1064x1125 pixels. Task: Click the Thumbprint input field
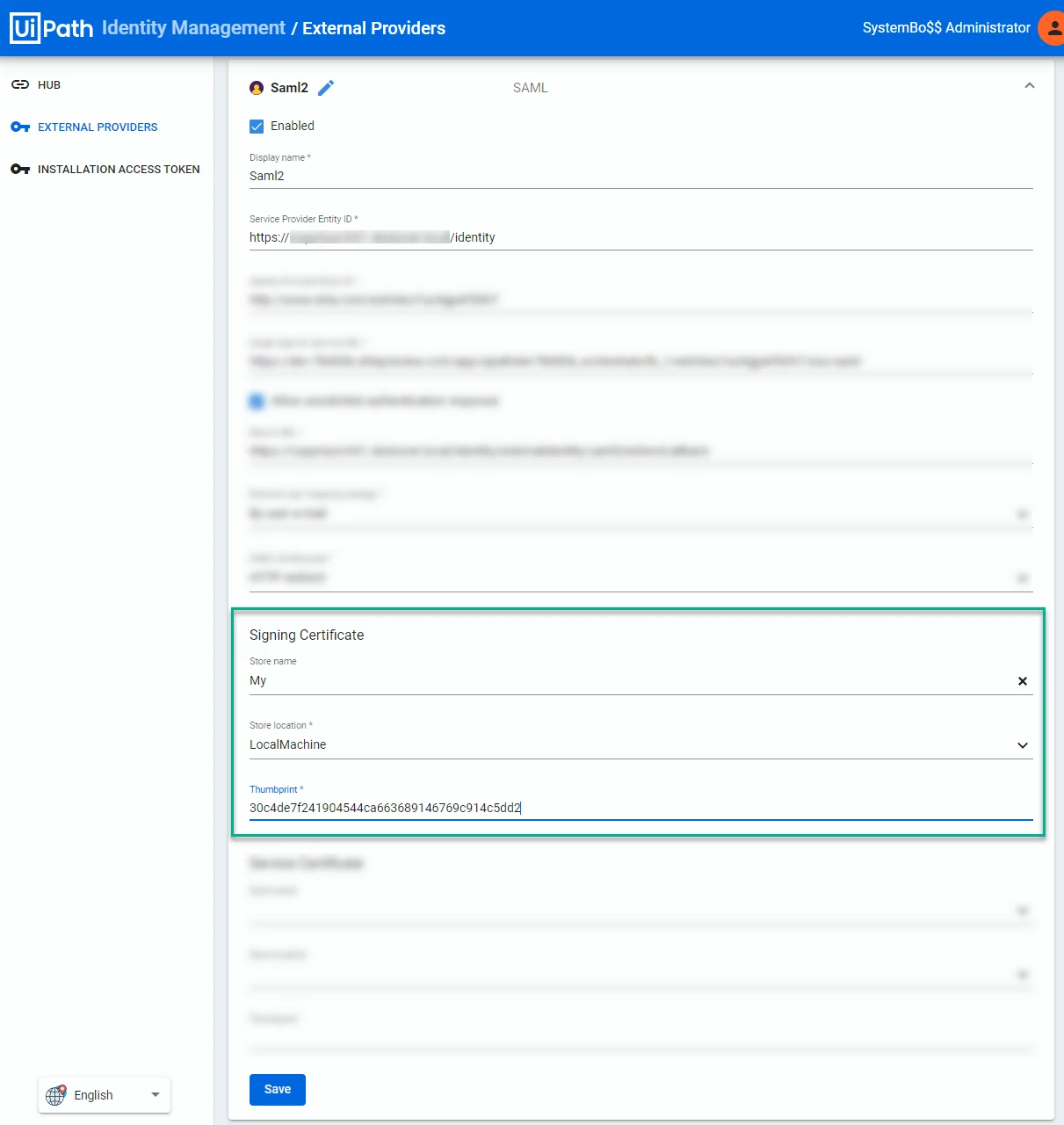point(641,809)
